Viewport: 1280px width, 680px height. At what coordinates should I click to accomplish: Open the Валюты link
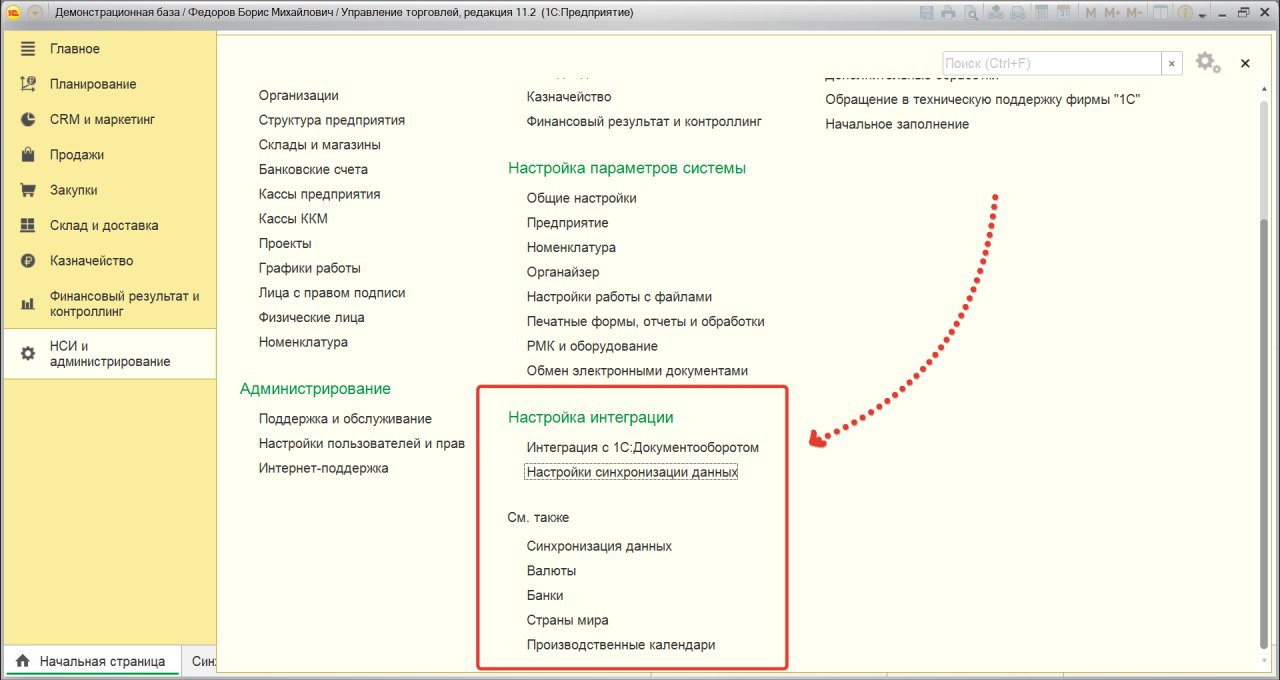[551, 571]
